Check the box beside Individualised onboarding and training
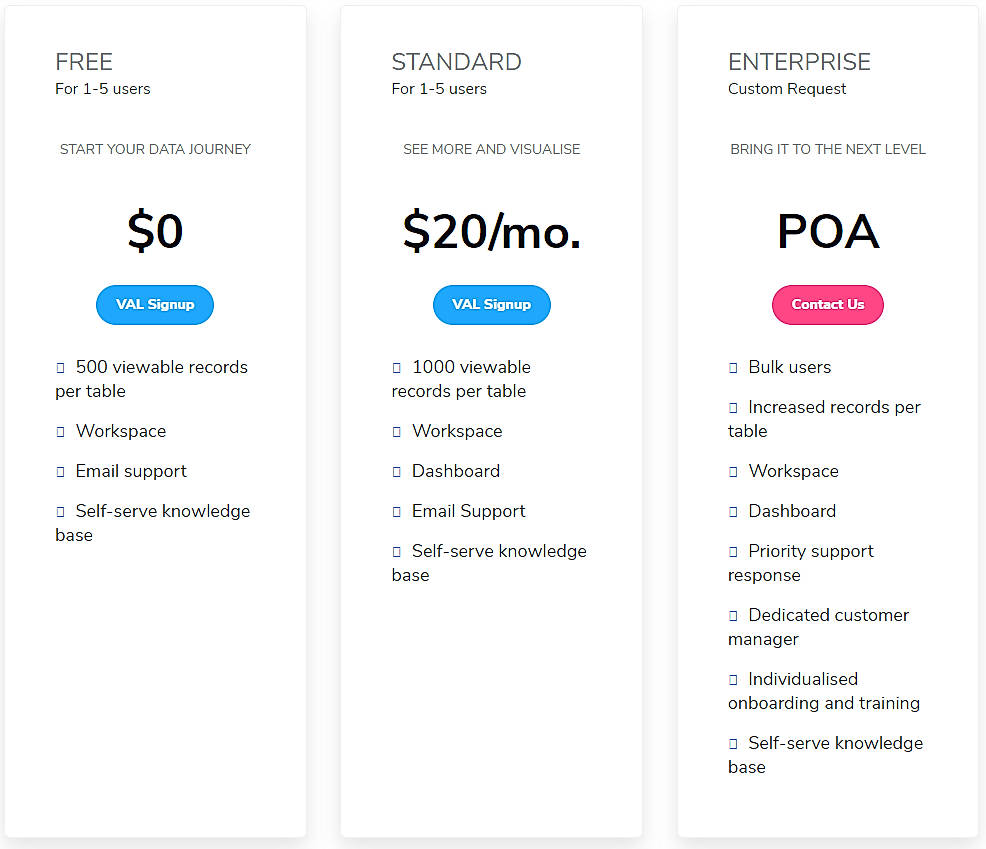Viewport: 986px width, 849px height. click(733, 679)
